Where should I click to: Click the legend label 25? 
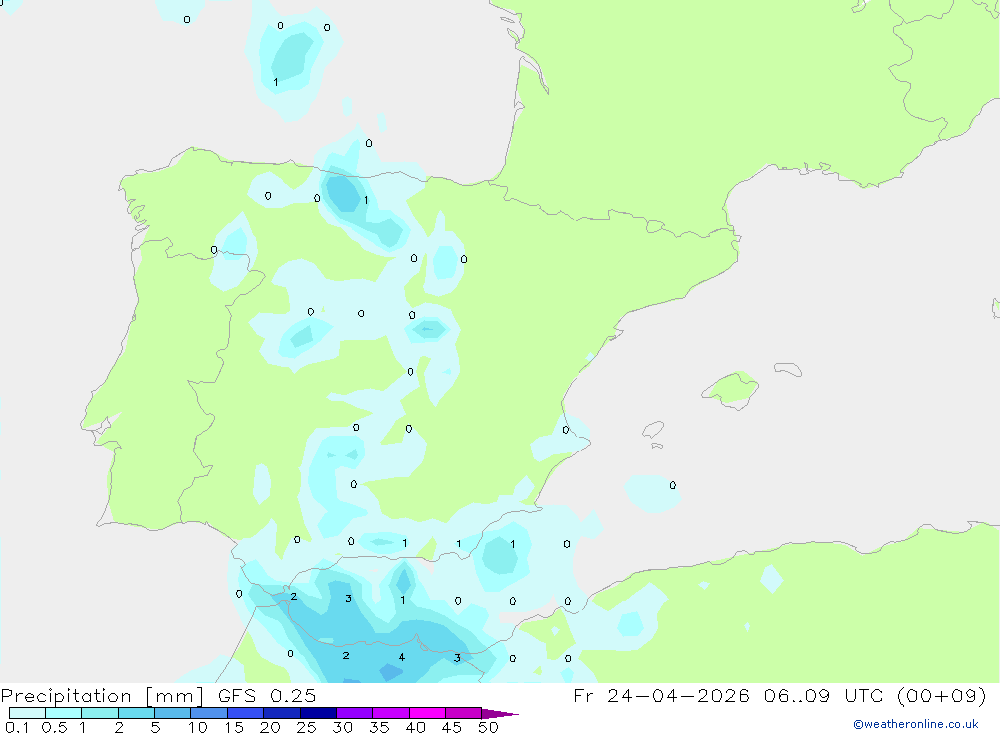click(x=307, y=727)
